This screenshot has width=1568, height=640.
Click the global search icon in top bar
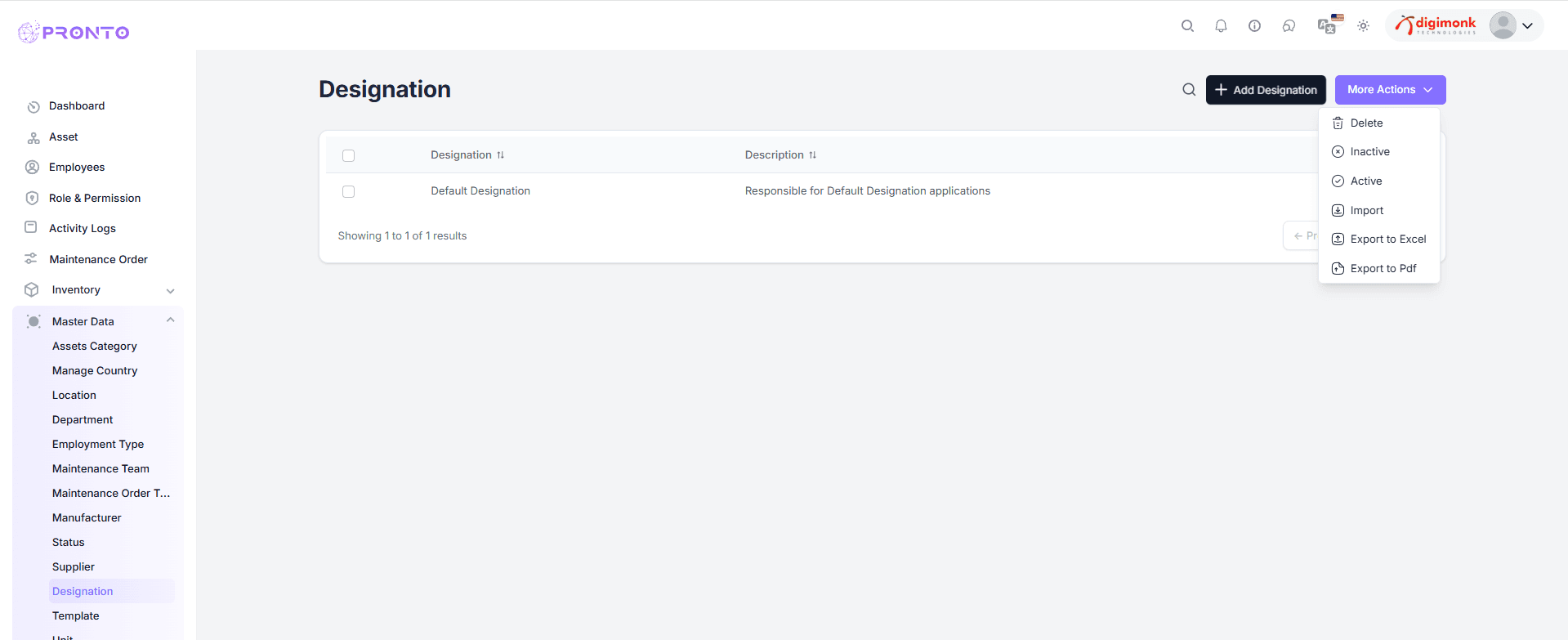pyautogui.click(x=1187, y=26)
